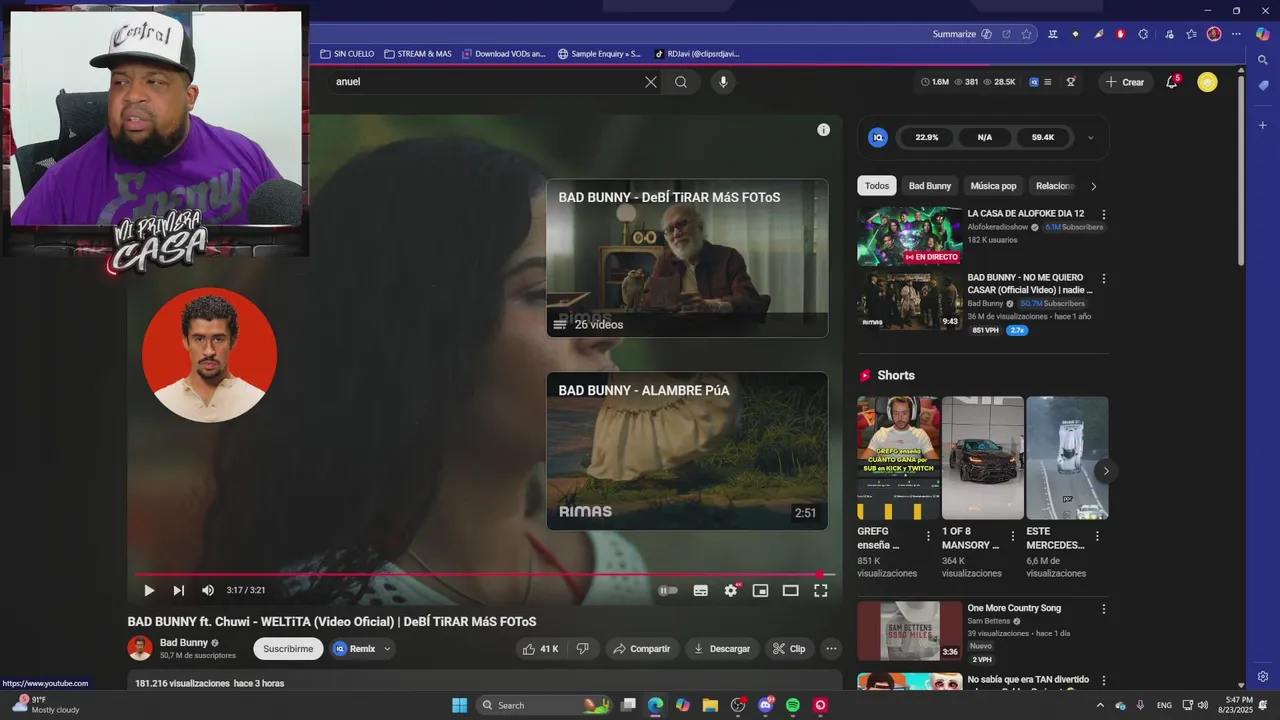Image resolution: width=1280 pixels, height=720 pixels.
Task: Open the Crear menu
Action: point(1124,82)
